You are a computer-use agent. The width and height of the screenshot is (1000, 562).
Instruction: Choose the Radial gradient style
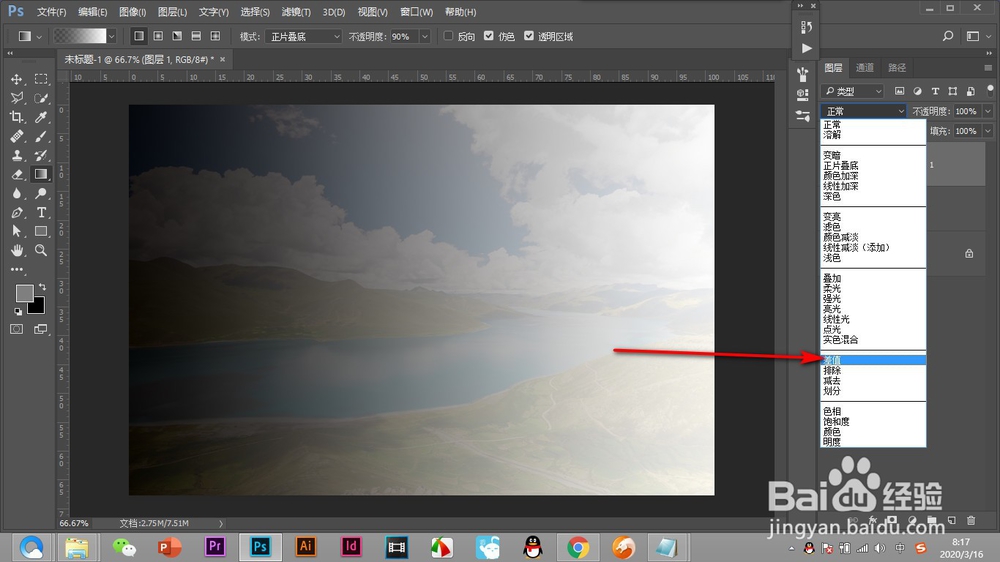(x=158, y=36)
